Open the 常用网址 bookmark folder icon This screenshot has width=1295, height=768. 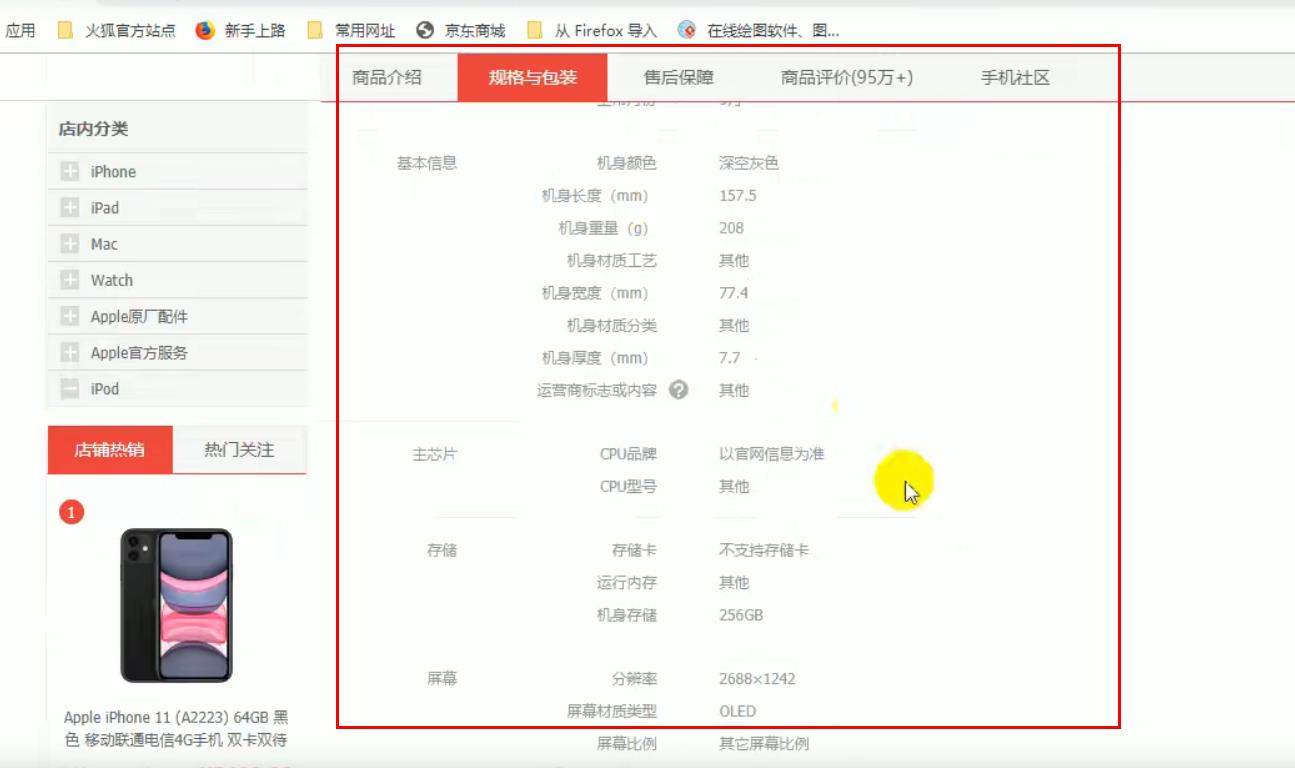(315, 30)
